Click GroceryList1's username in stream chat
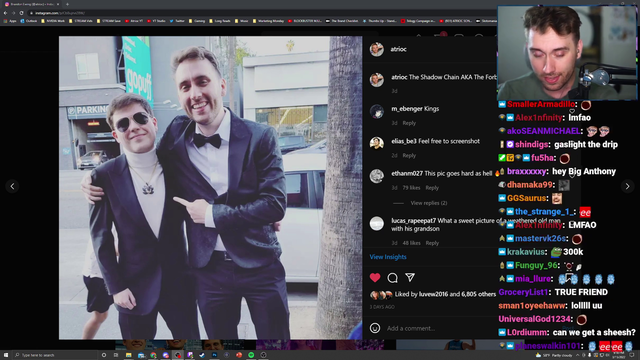 pyautogui.click(x=522, y=292)
